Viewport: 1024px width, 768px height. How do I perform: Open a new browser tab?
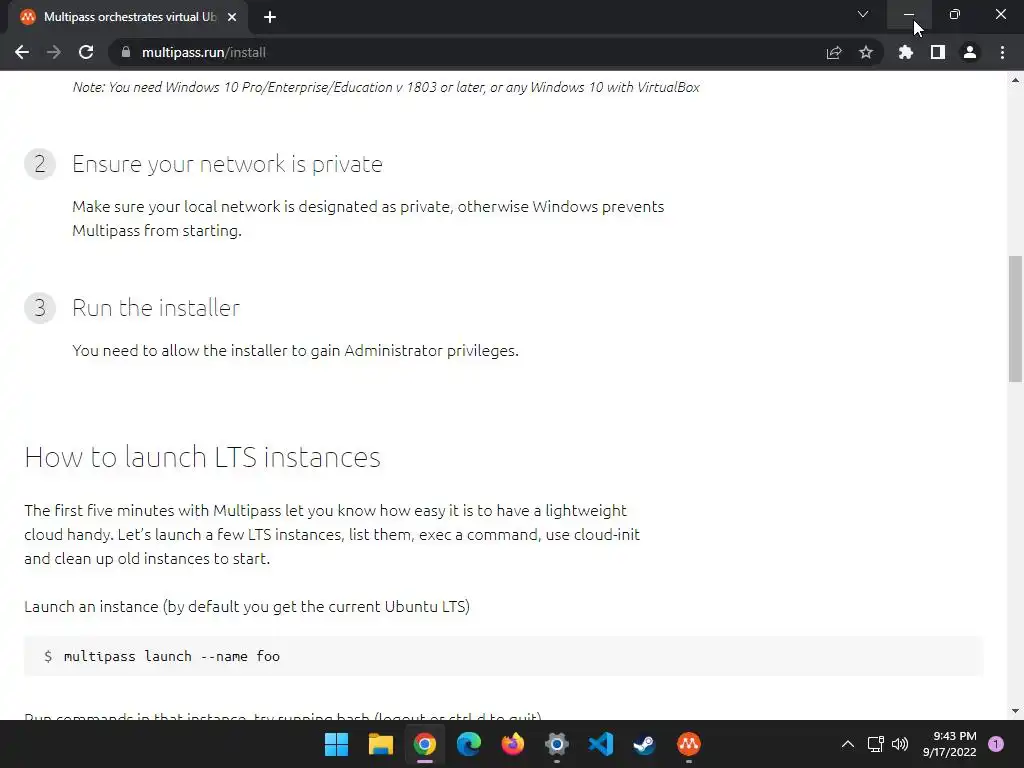click(x=270, y=17)
